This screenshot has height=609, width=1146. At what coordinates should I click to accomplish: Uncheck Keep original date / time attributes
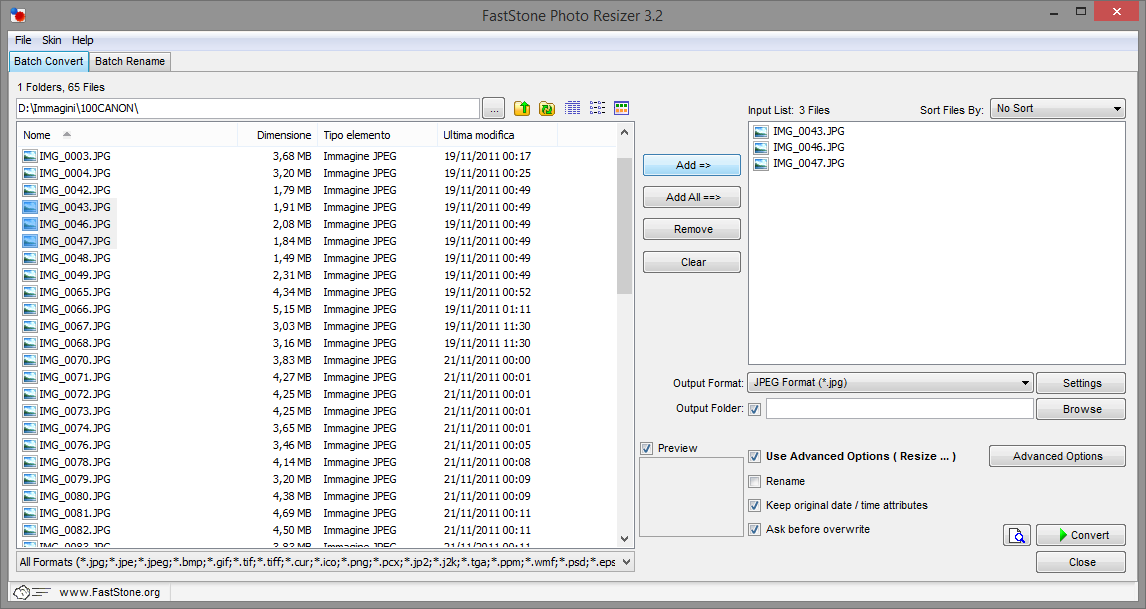point(754,505)
